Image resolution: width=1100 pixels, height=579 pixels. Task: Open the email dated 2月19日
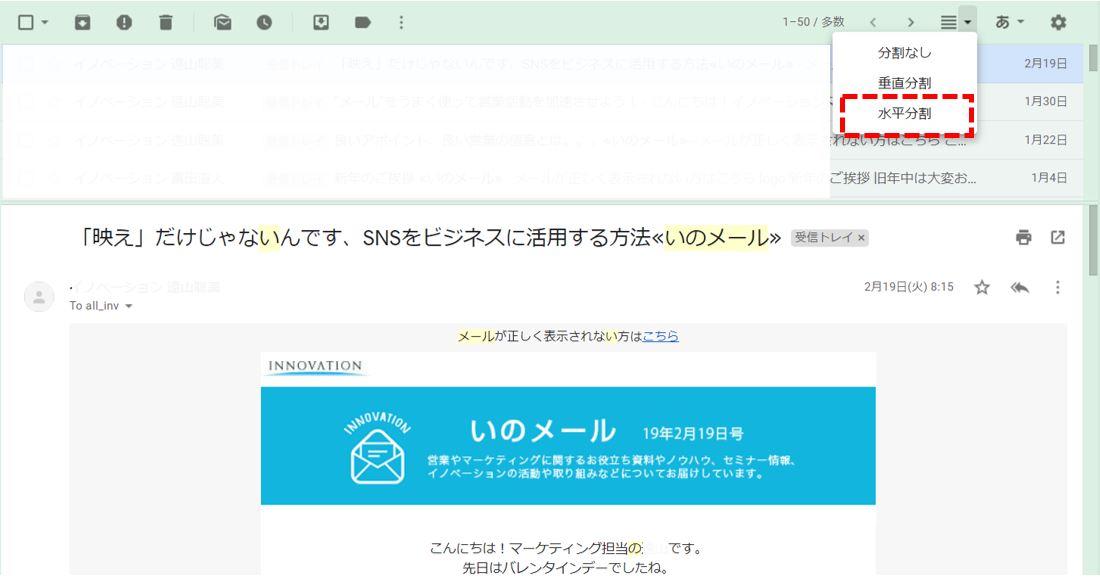click(x=544, y=63)
